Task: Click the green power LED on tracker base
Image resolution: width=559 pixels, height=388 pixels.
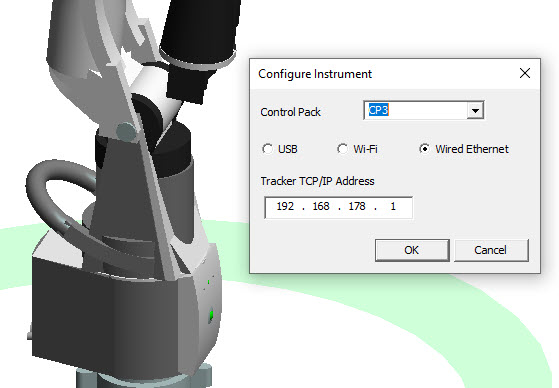Action: [x=211, y=315]
